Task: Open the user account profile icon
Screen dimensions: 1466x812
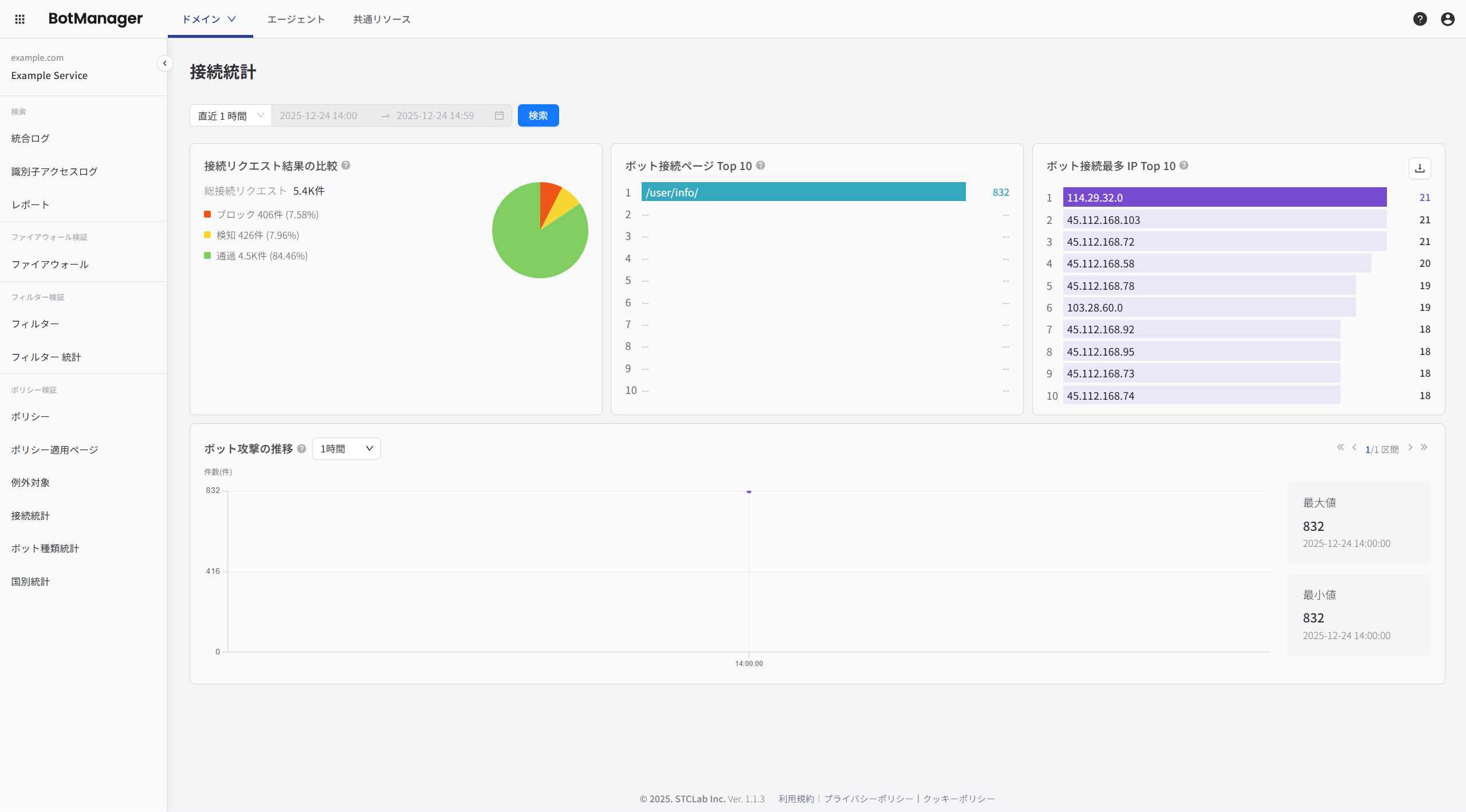Action: tap(1447, 19)
